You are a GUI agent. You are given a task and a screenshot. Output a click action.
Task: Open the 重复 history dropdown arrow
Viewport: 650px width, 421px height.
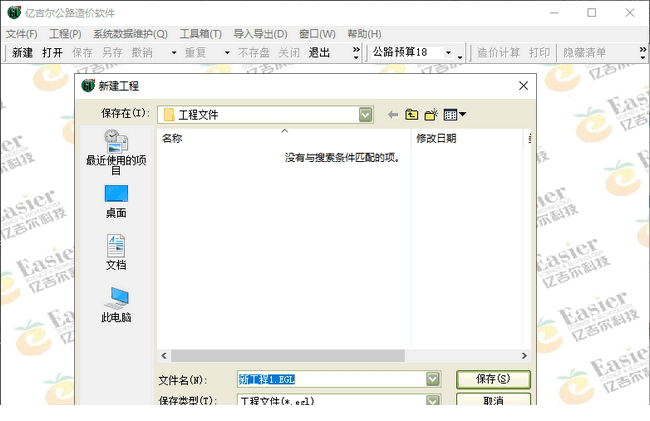(227, 53)
